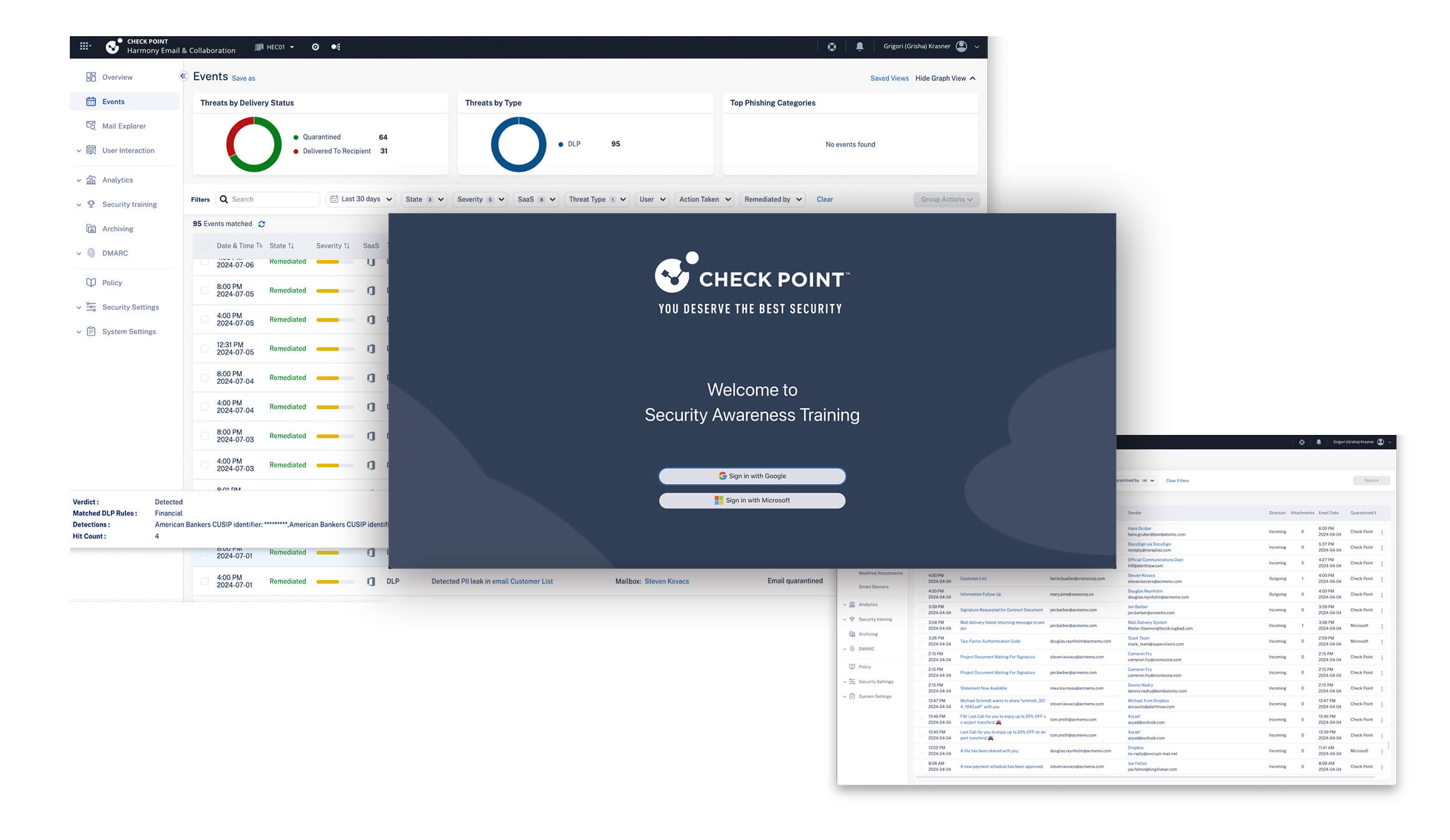The image size is (1450, 840).
Task: Sign in with Google button
Action: tap(751, 475)
